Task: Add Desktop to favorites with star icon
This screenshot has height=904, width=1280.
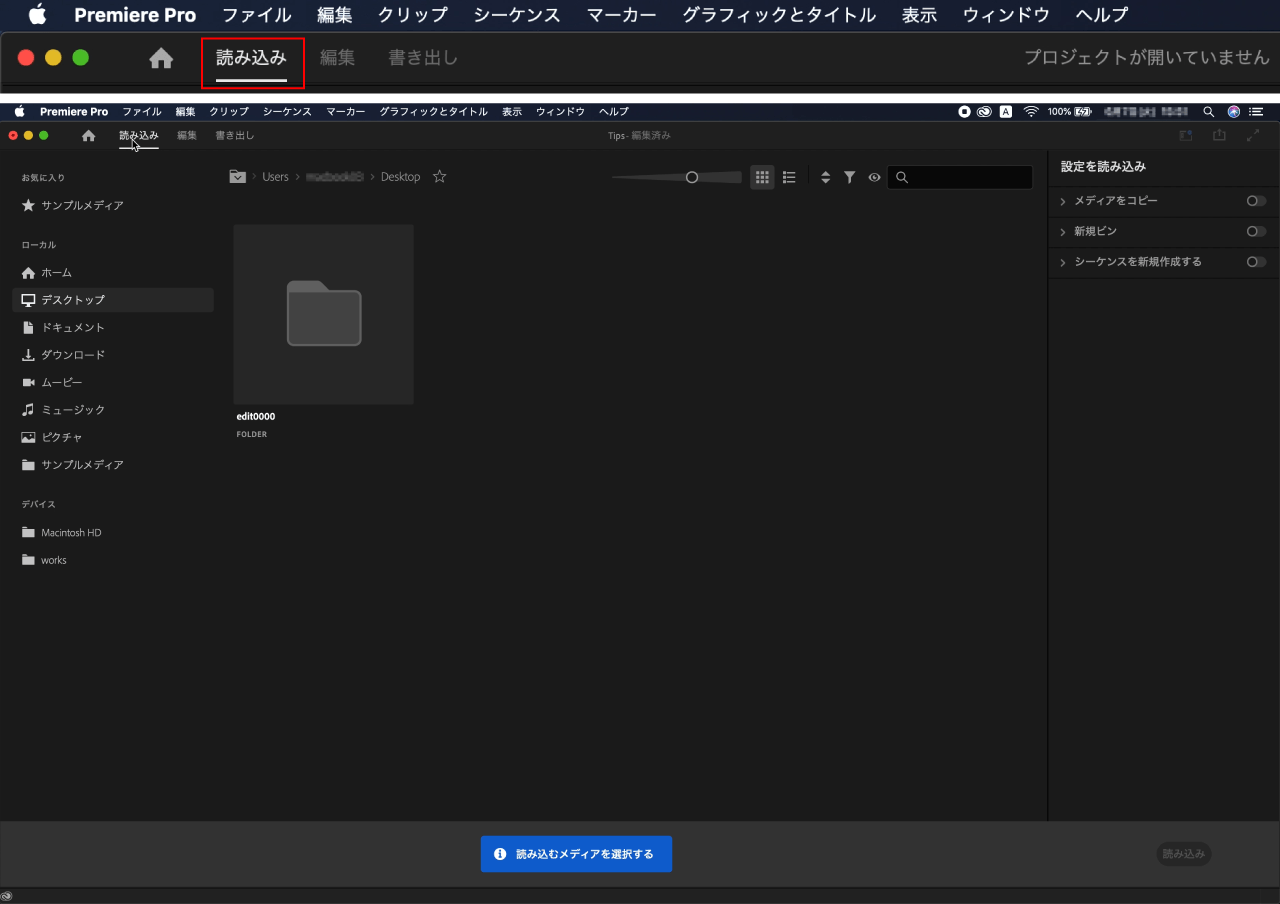Action: pos(439,177)
